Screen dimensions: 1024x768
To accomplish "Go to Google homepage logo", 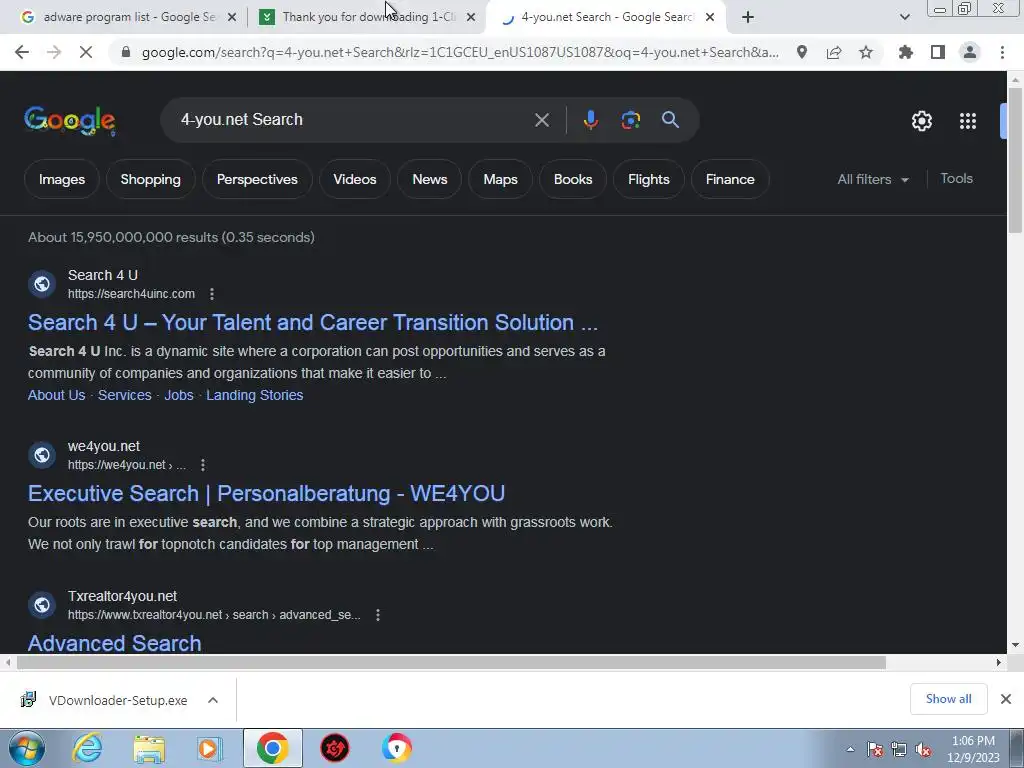I will point(70,121).
